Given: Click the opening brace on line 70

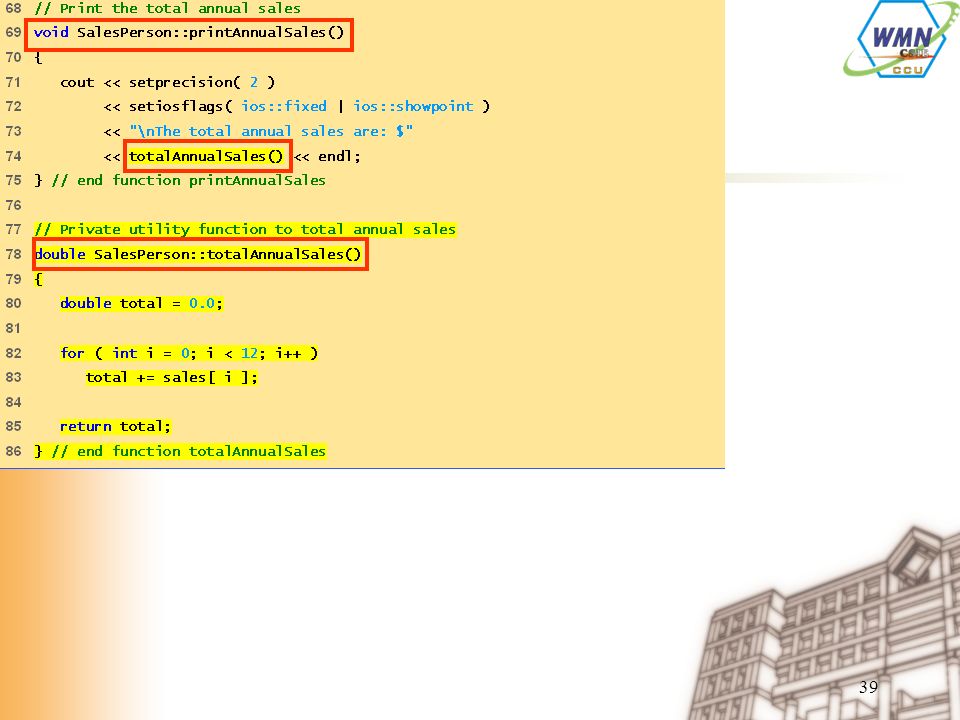Looking at the screenshot, I should click(38, 58).
